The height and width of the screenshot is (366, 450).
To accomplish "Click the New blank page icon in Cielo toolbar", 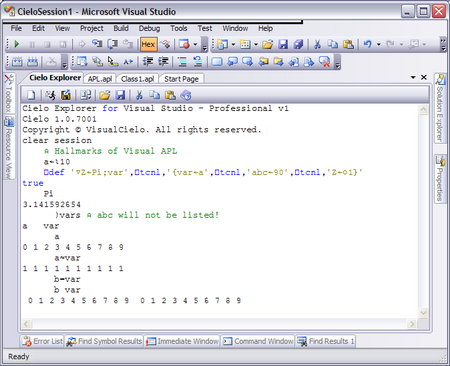I will [x=31, y=95].
